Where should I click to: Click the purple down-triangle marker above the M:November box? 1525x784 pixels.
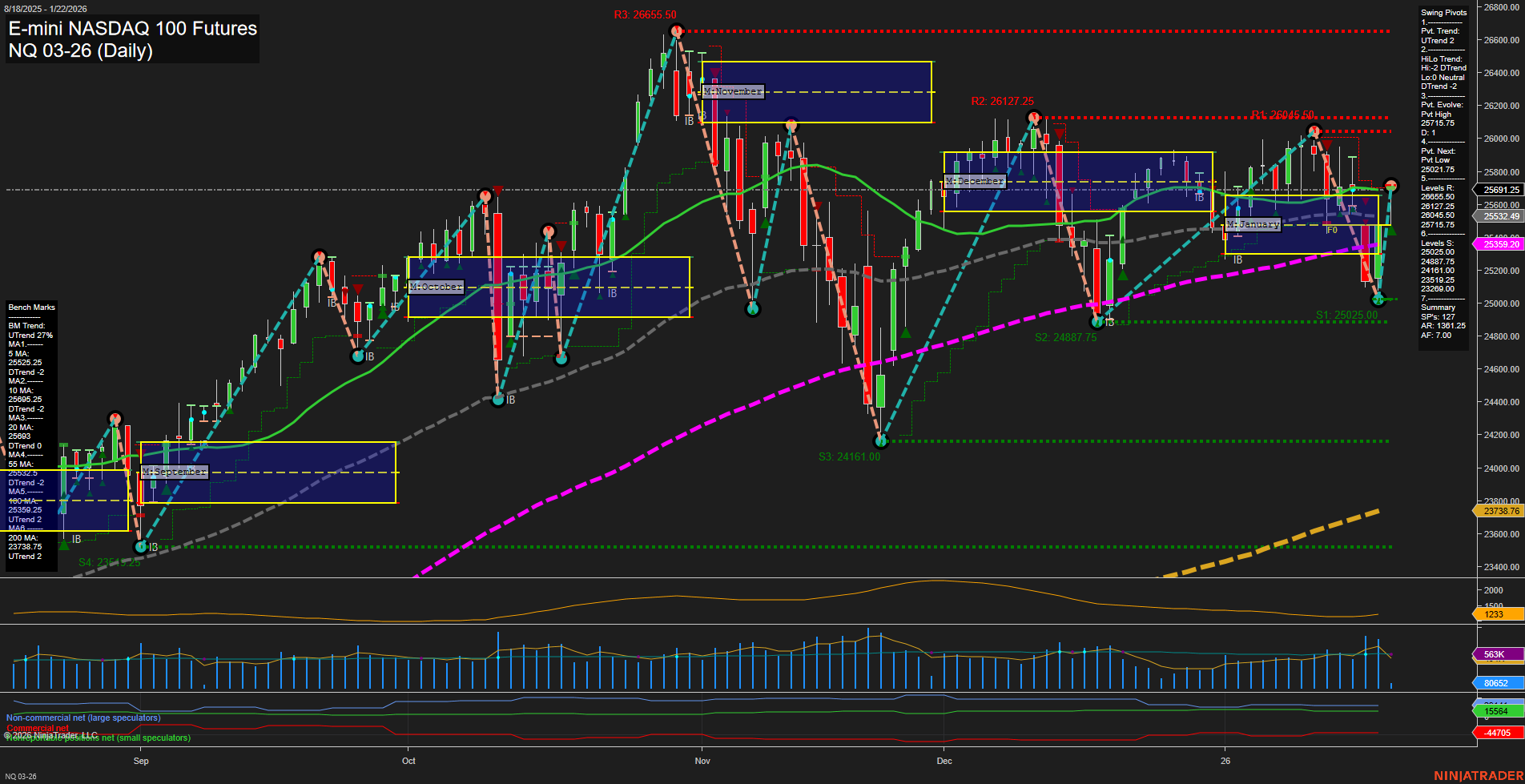[713, 72]
